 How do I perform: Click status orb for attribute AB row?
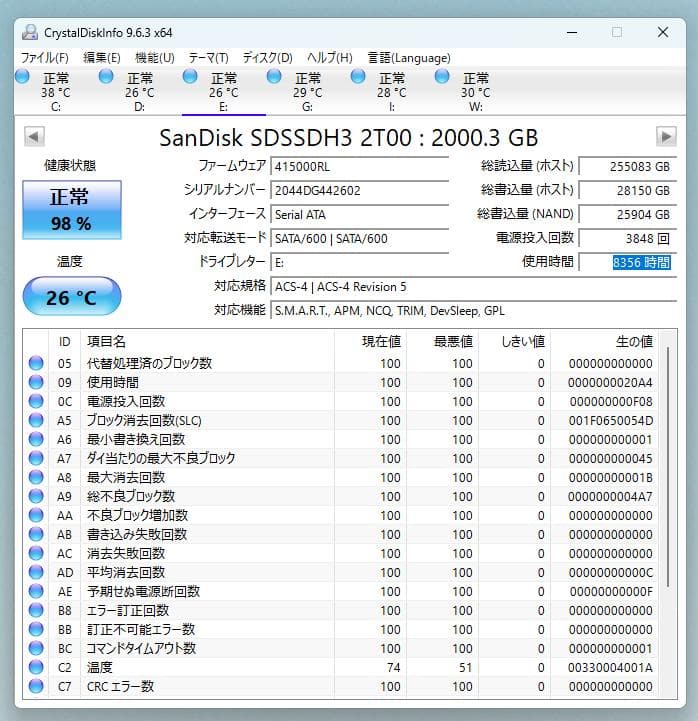(x=36, y=534)
